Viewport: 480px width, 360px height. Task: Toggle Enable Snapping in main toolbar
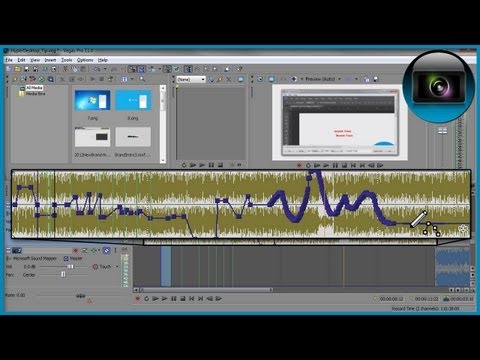132,69
